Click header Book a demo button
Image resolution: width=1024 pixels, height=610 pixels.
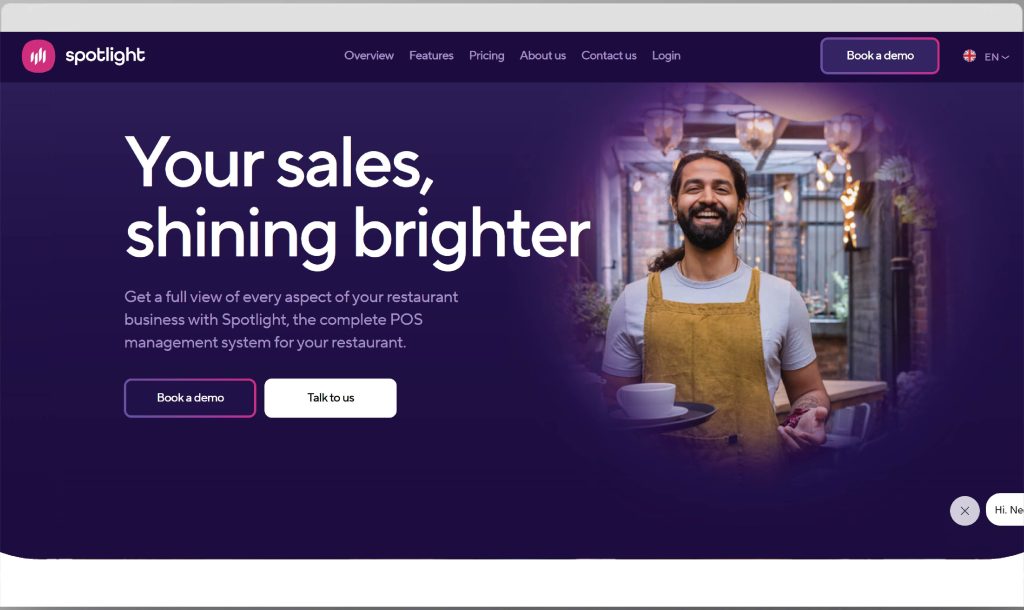[880, 56]
